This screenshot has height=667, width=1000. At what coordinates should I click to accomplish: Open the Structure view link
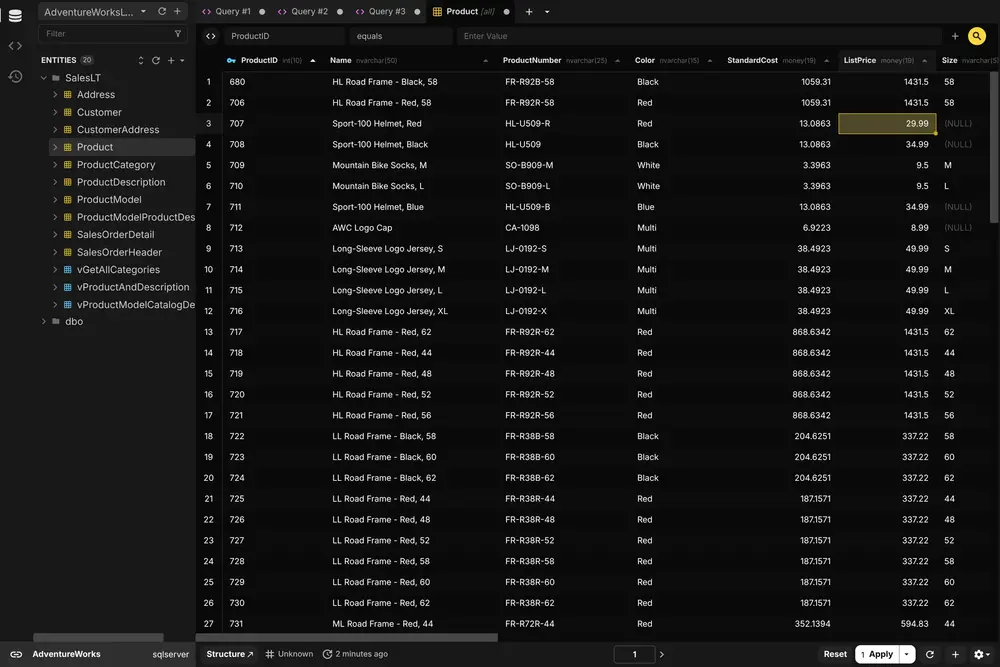point(230,654)
